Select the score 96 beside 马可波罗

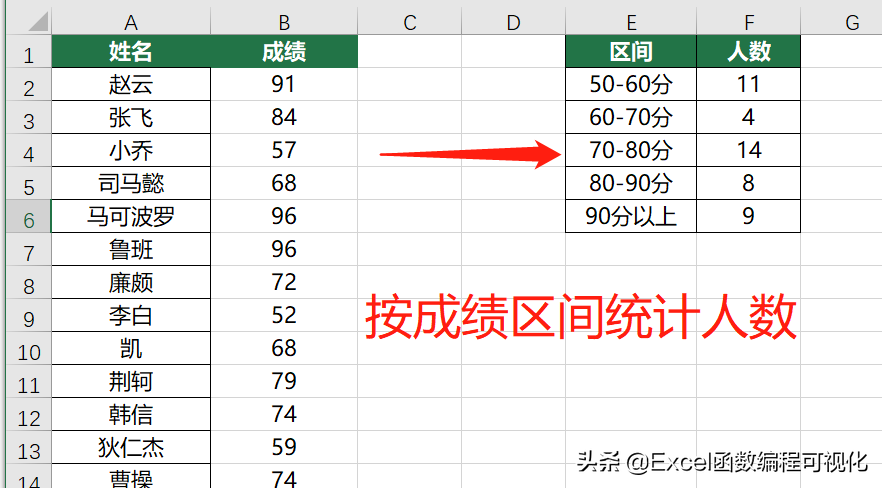pyautogui.click(x=284, y=216)
